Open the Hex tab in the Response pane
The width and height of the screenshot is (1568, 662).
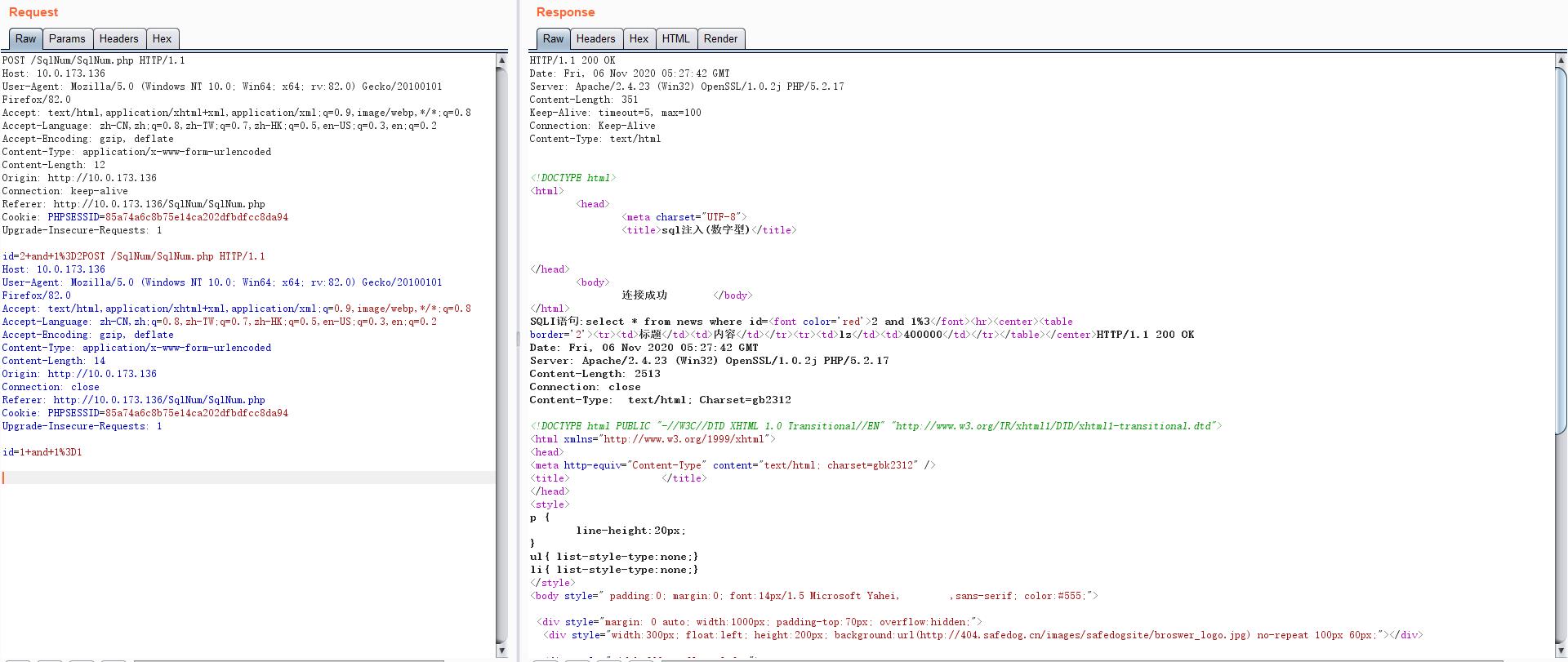639,38
